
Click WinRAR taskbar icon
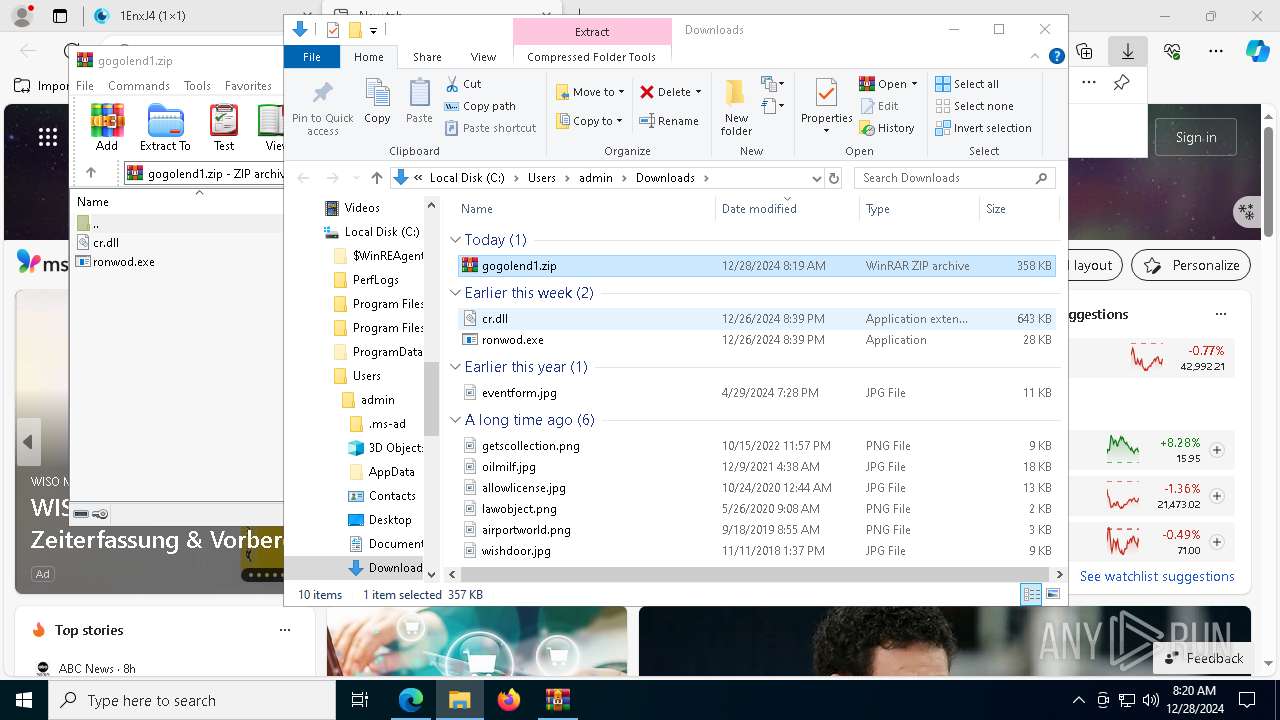tap(557, 700)
